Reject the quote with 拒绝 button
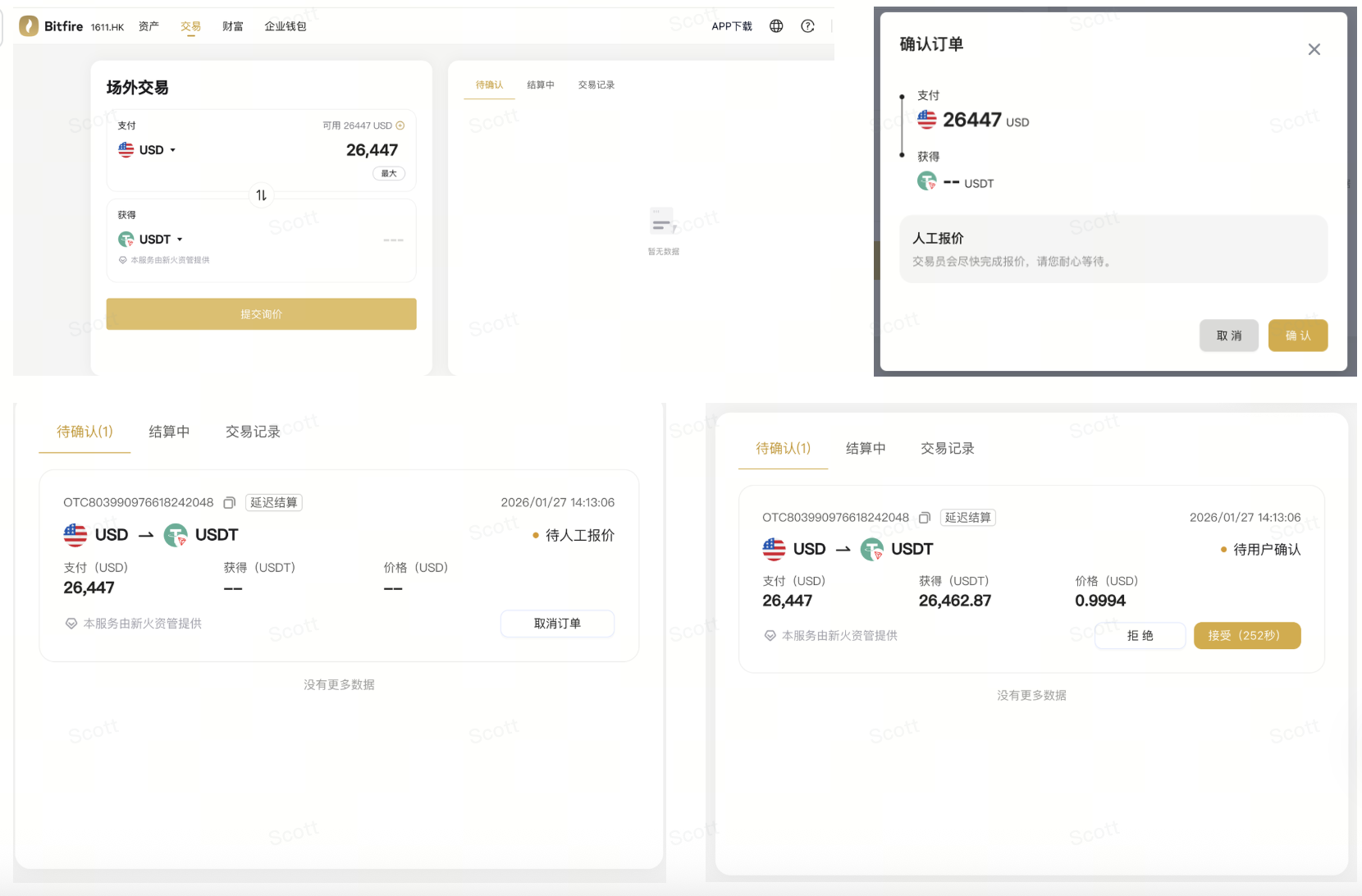Viewport: 1362px width, 896px height. coord(1140,636)
